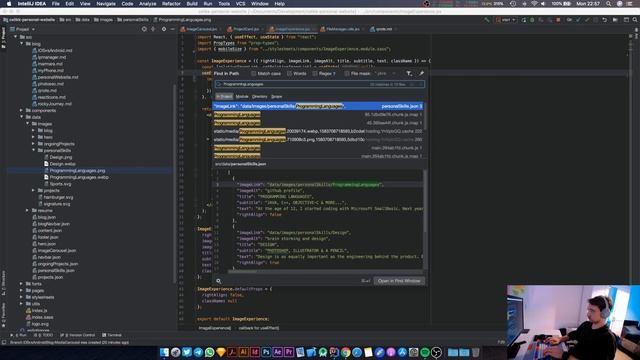Tick the Match case checkbox
Image resolution: width=640 pixels, height=360 pixels.
[x=253, y=73]
